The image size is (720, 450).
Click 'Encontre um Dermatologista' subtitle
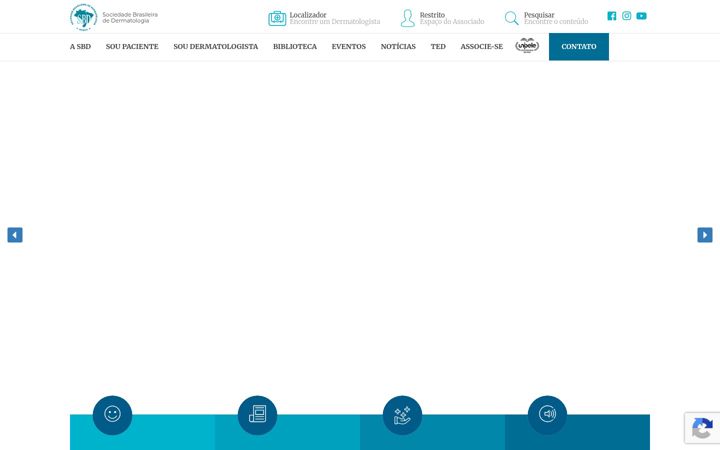pos(335,22)
